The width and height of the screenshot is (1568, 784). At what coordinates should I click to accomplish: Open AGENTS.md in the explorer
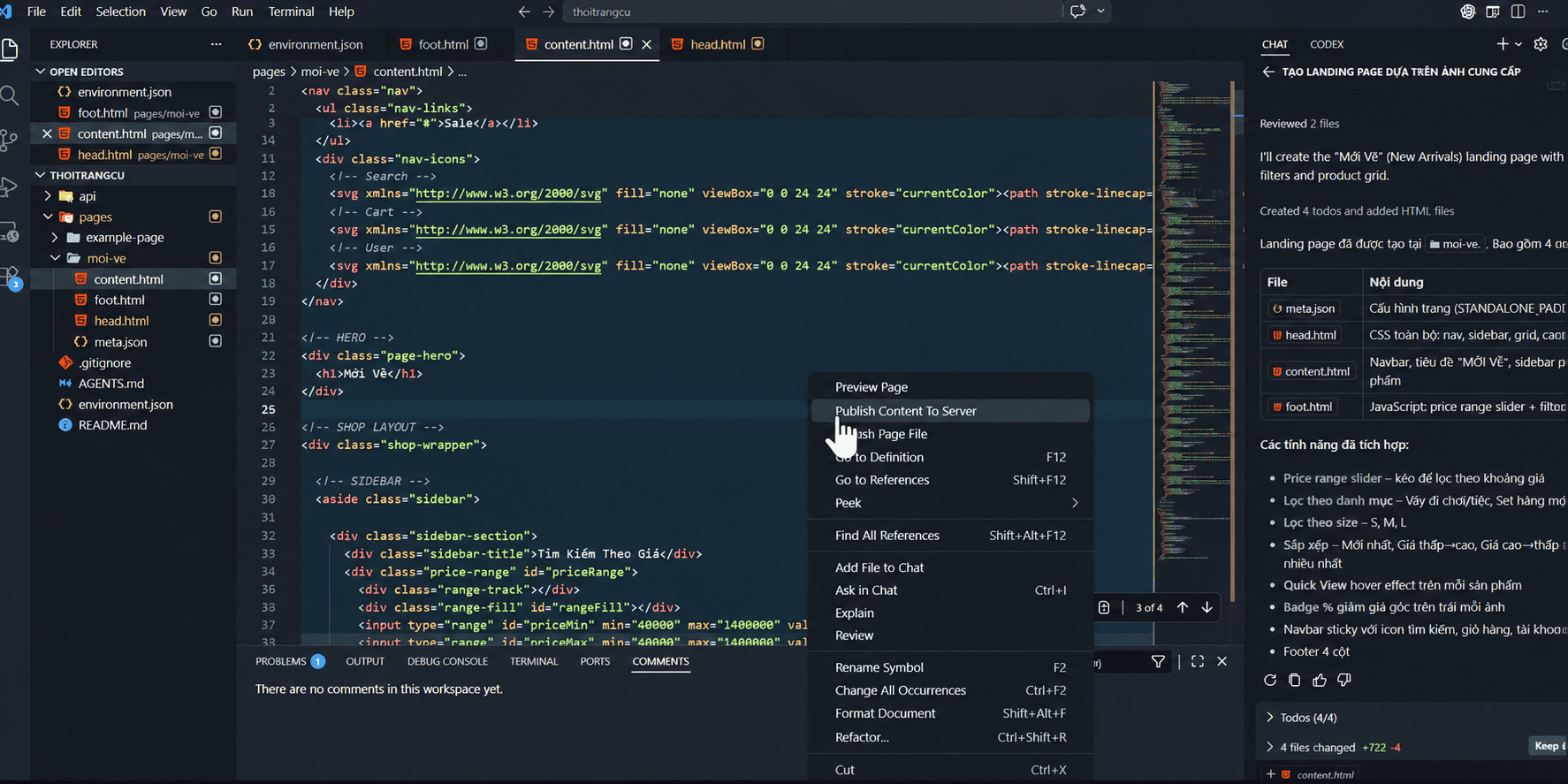pos(111,384)
